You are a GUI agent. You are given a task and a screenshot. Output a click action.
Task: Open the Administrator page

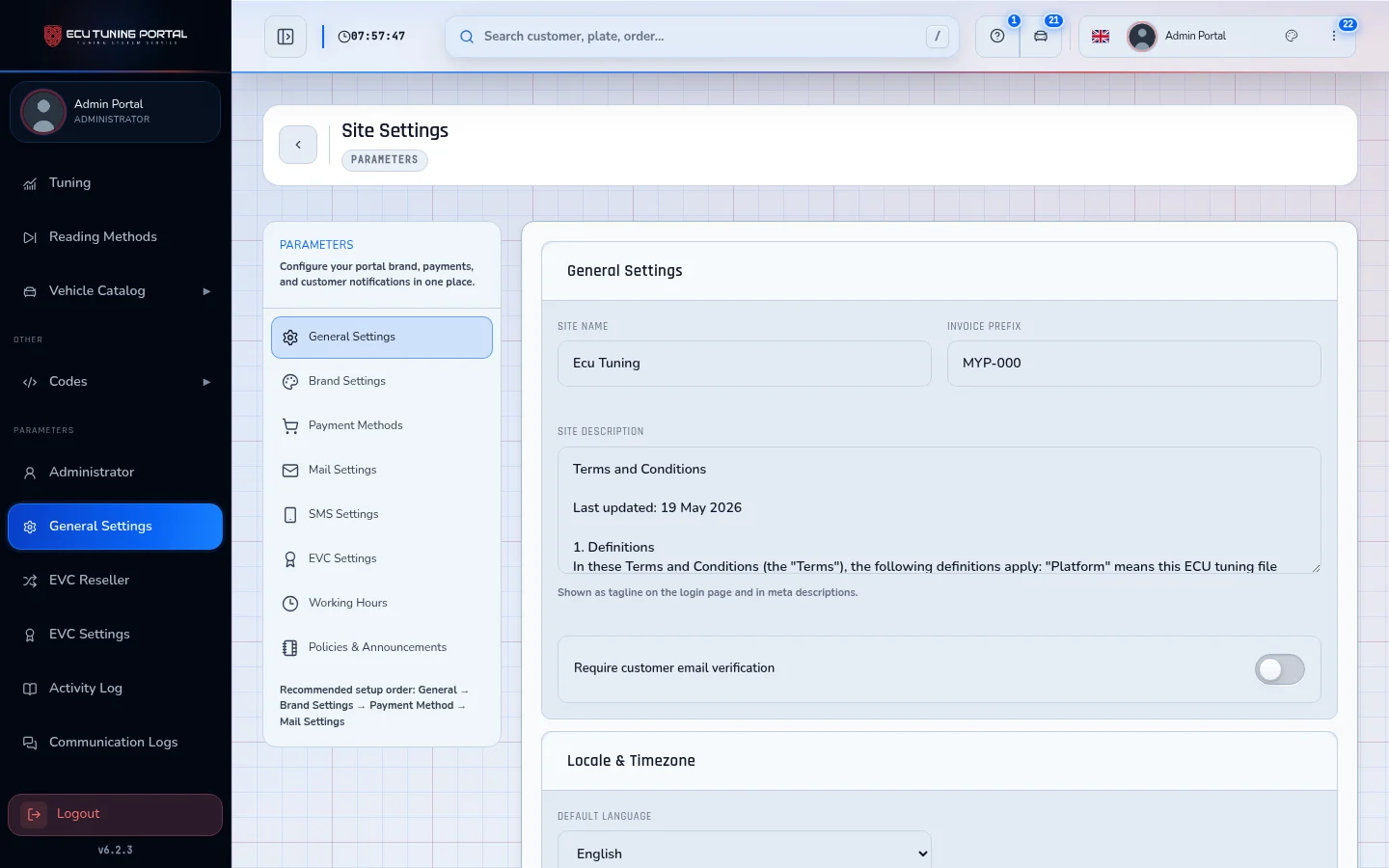click(116, 473)
